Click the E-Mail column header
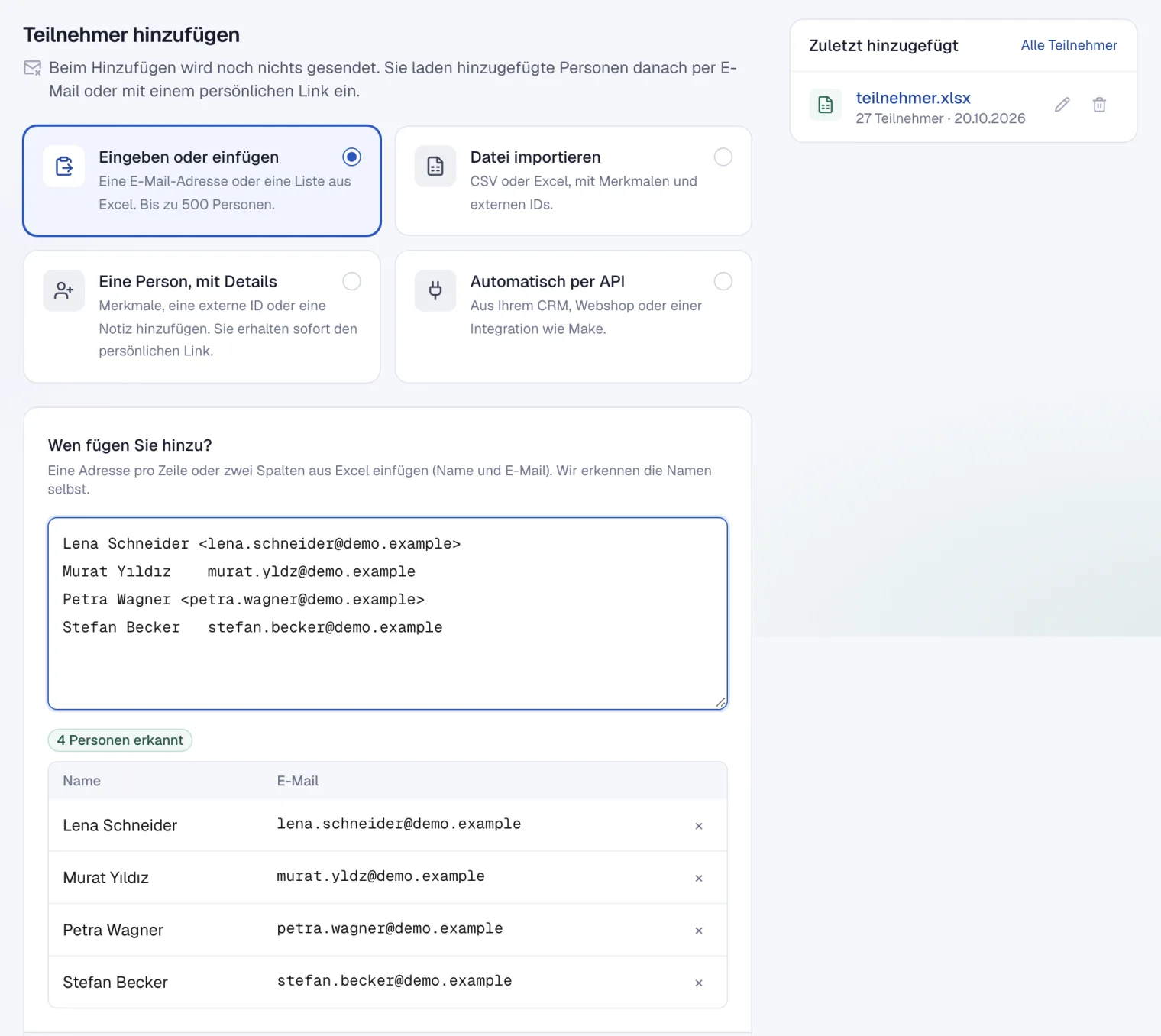Viewport: 1161px width, 1036px height. coord(298,781)
